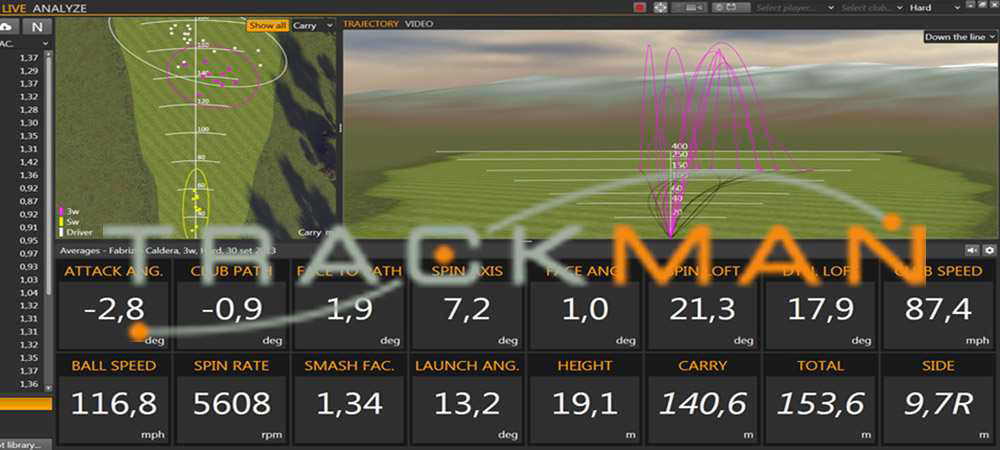
Task: Open tile settings with the gear icon
Action: 989,250
